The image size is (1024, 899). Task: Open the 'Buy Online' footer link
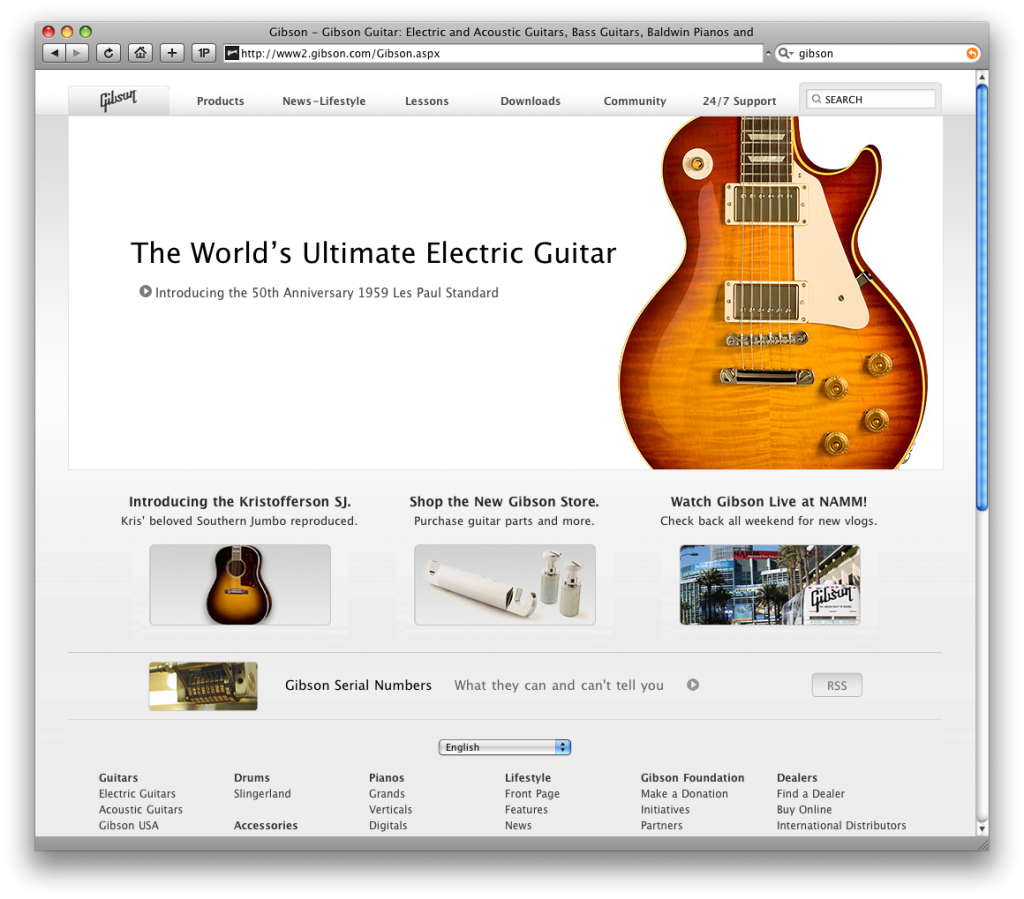click(x=804, y=810)
